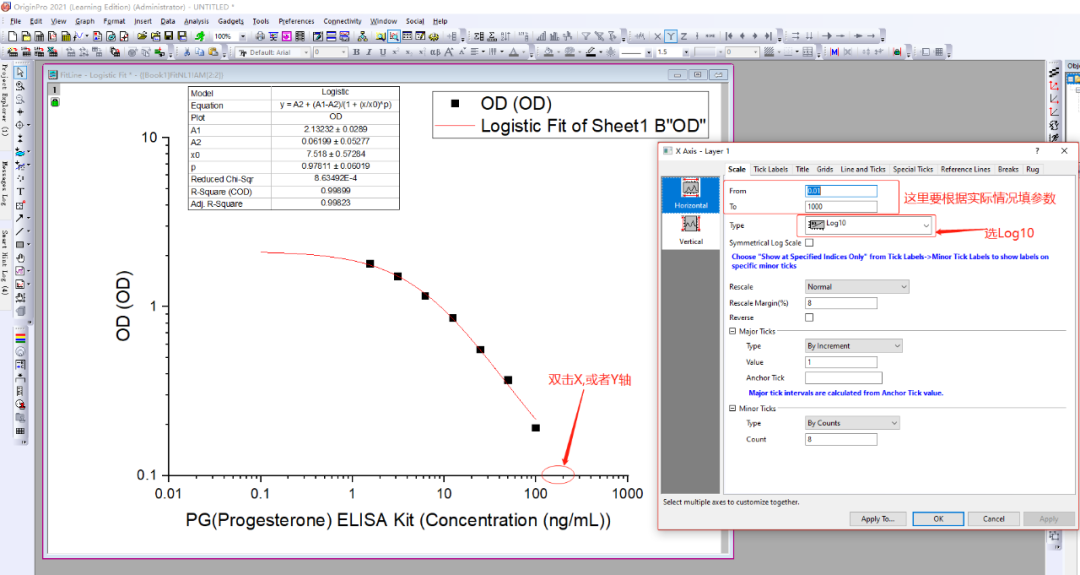Click the Underline formatting button
The image size is (1080, 575).
[x=382, y=52]
